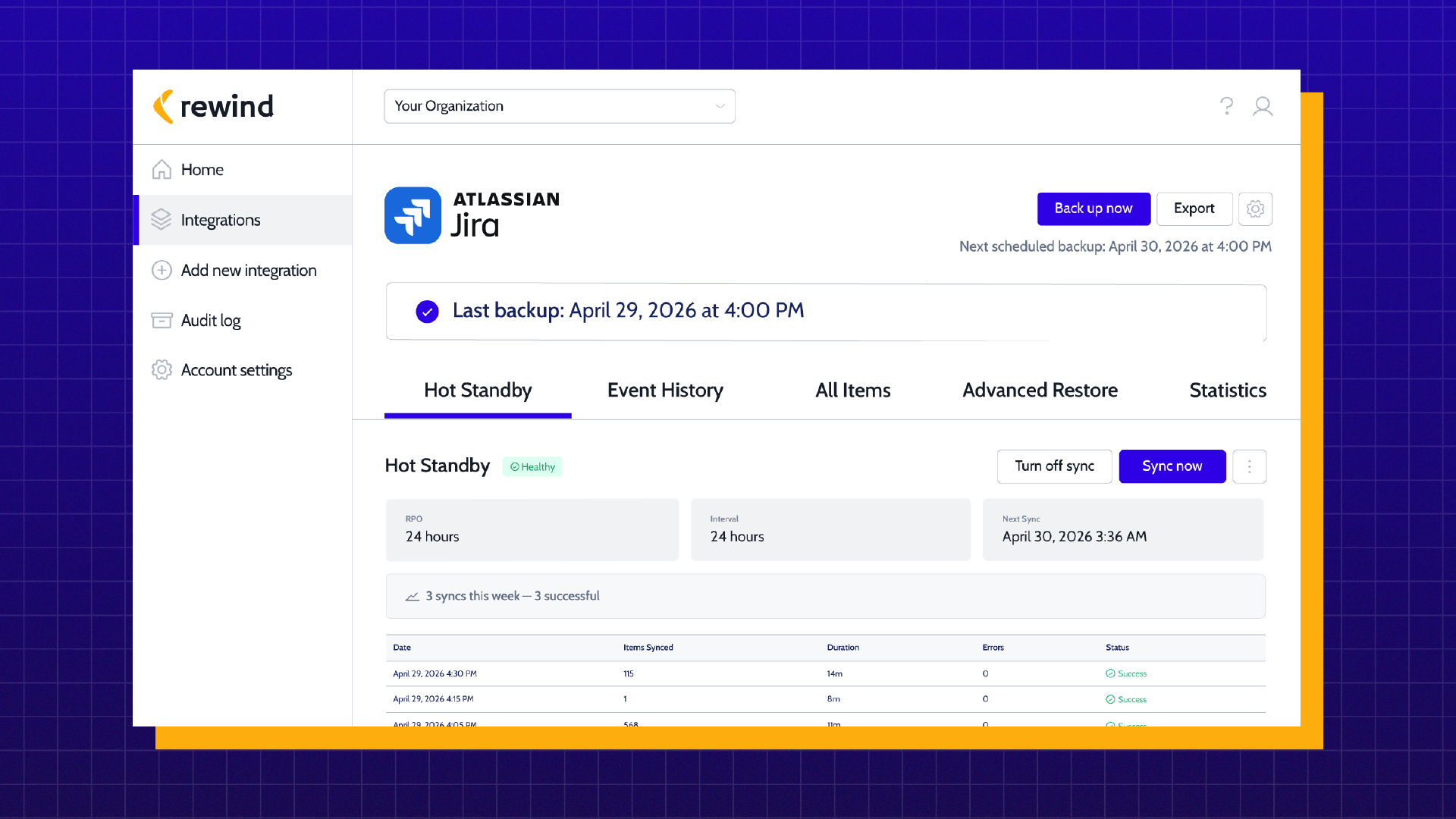
Task: Open Hot Standby three-dot options menu
Action: pyautogui.click(x=1249, y=466)
